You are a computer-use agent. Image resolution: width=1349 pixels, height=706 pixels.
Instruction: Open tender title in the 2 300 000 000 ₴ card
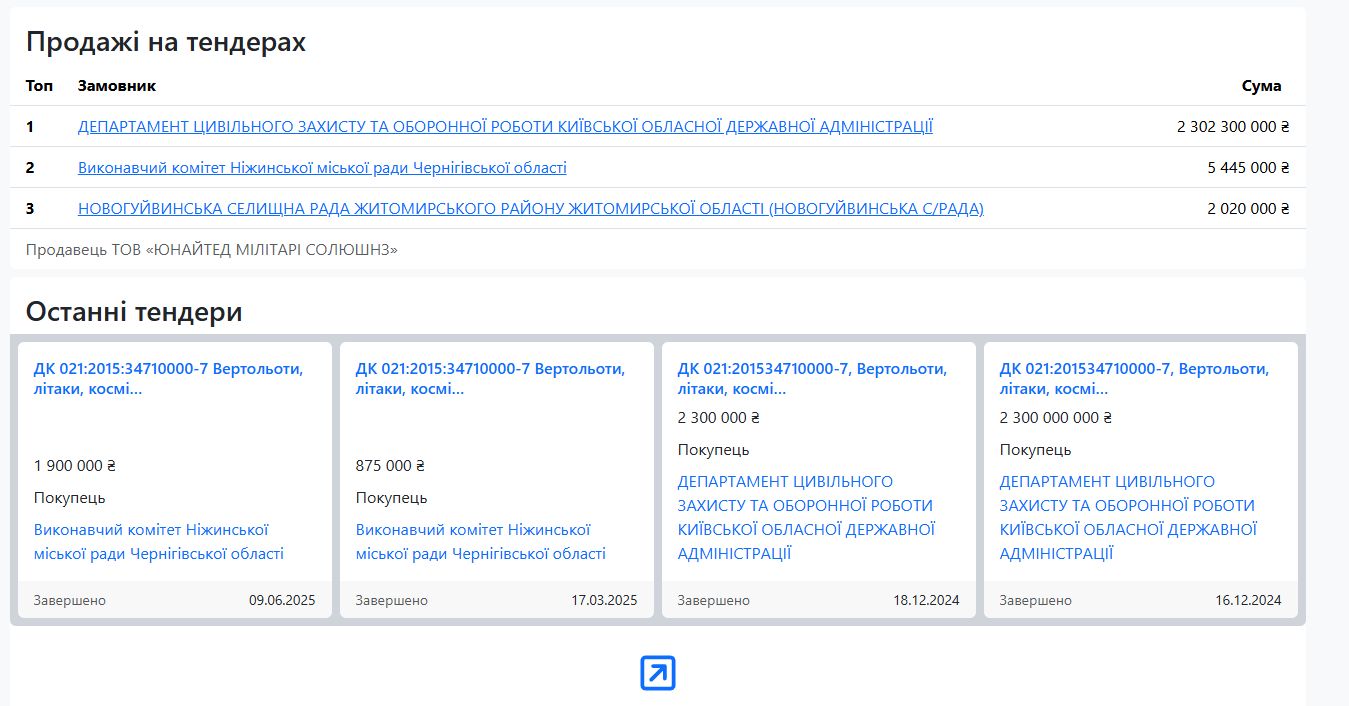(x=1134, y=379)
